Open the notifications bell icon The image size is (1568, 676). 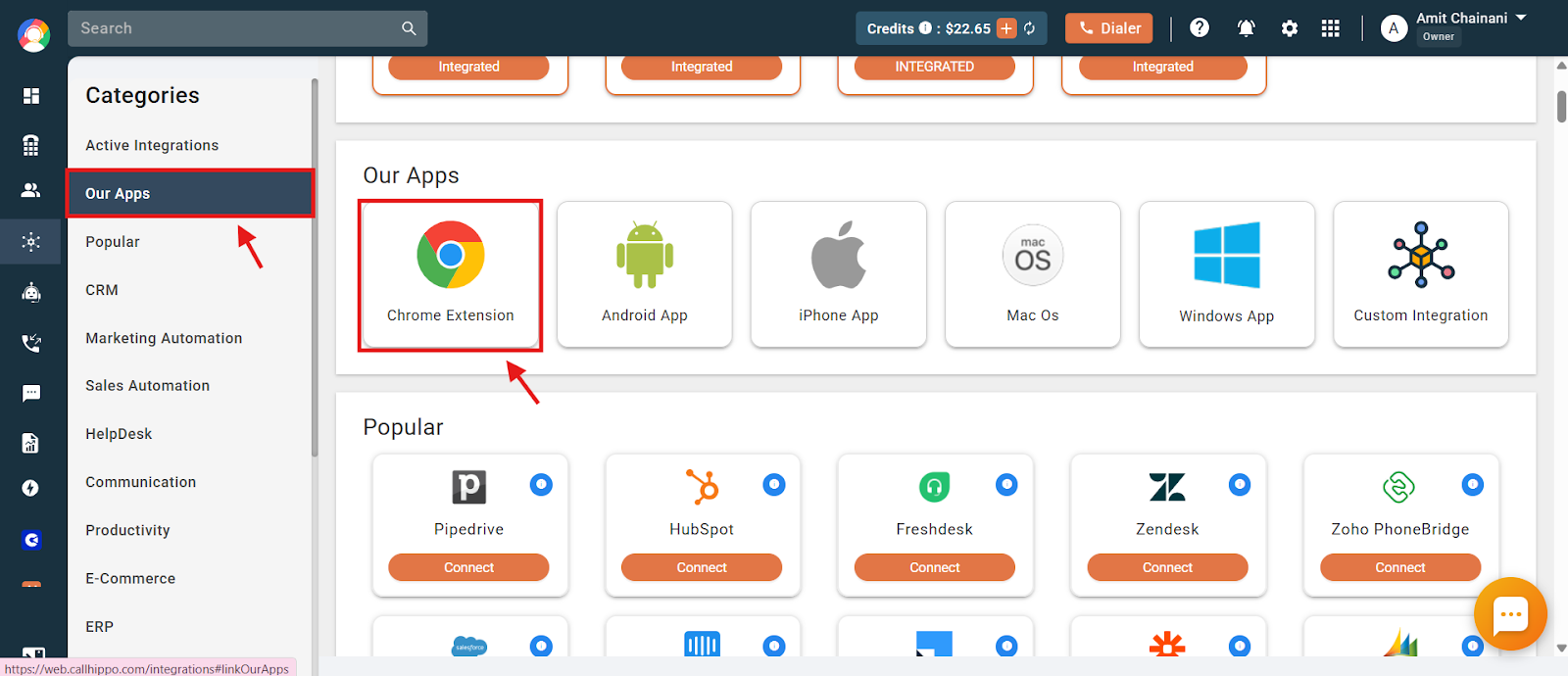click(x=1246, y=28)
